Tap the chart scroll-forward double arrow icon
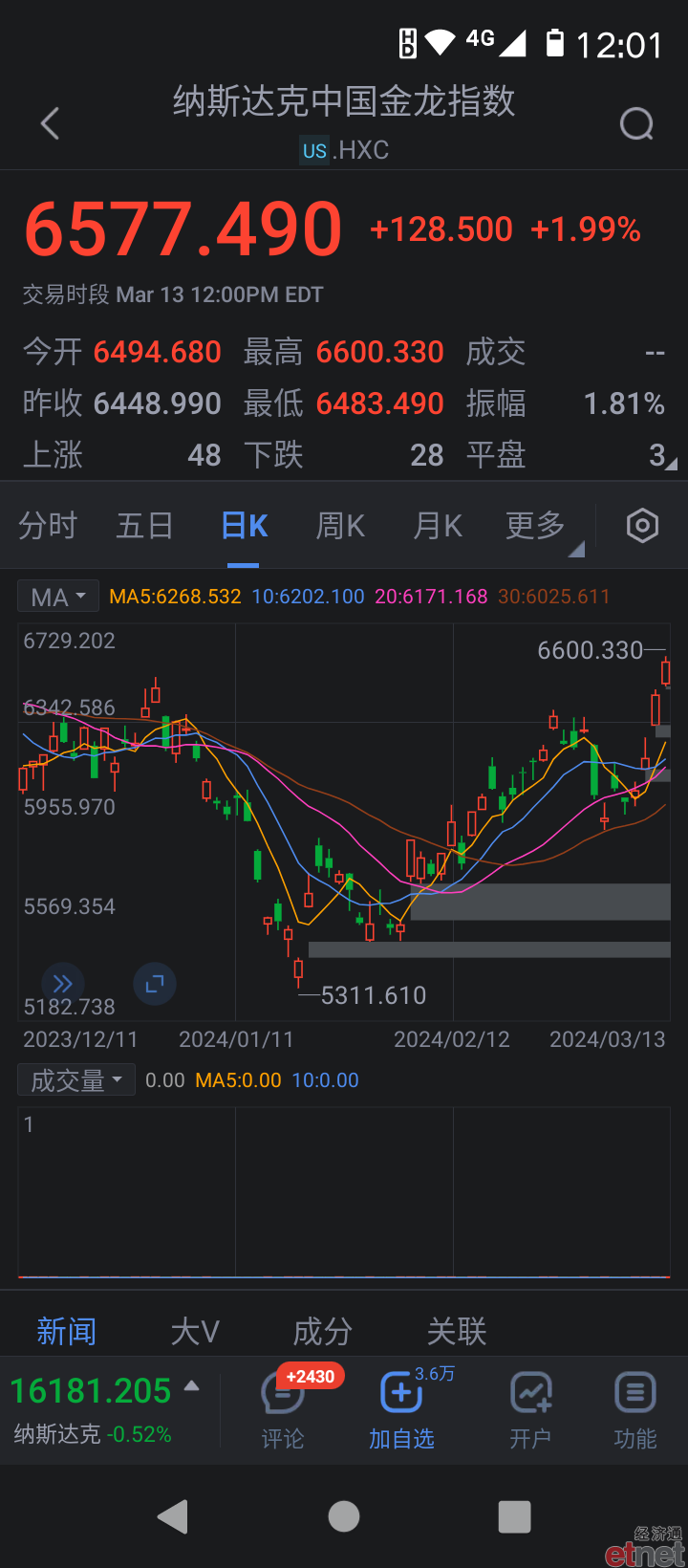Viewport: 688px width, 1568px height. pyautogui.click(x=63, y=983)
